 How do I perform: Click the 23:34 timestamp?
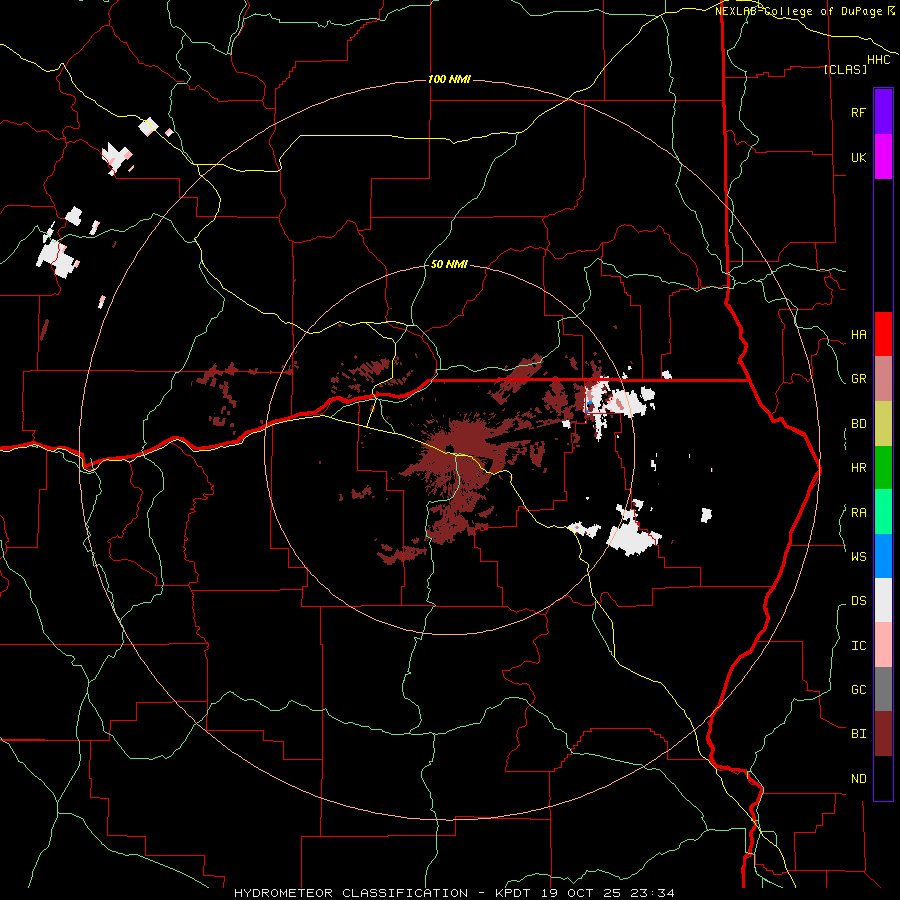click(654, 893)
